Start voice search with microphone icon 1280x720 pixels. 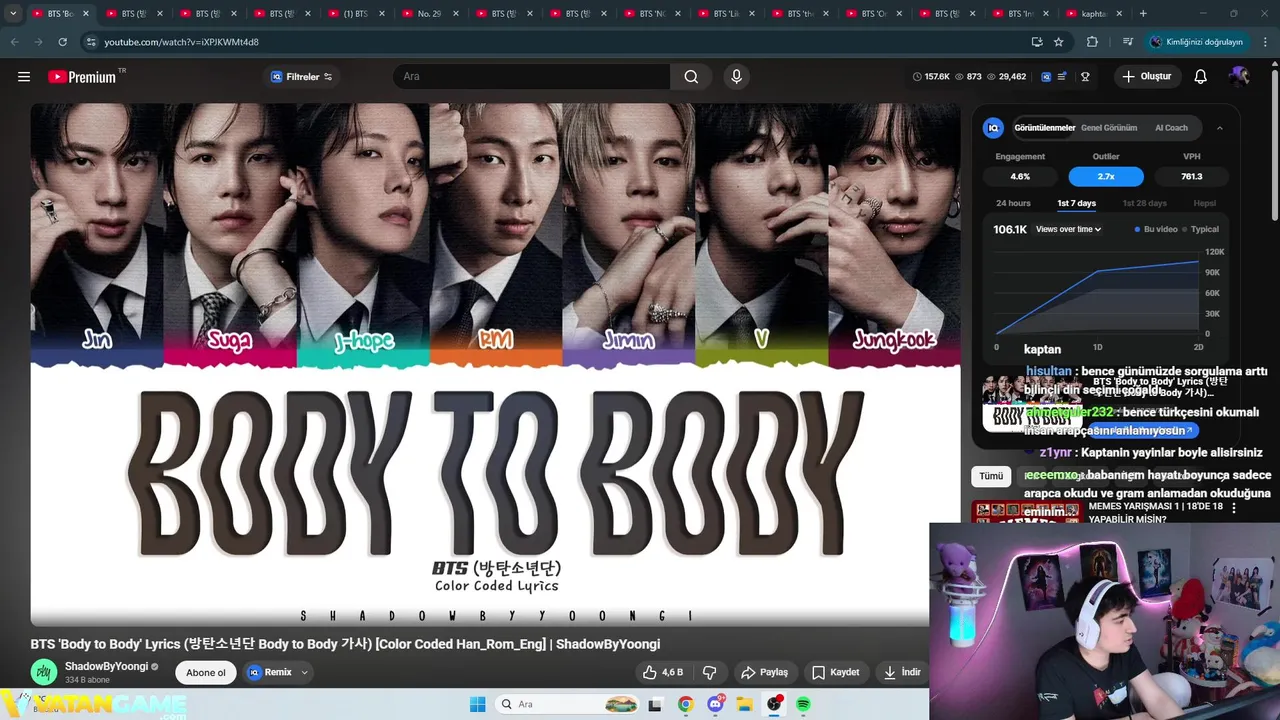pyautogui.click(x=736, y=77)
